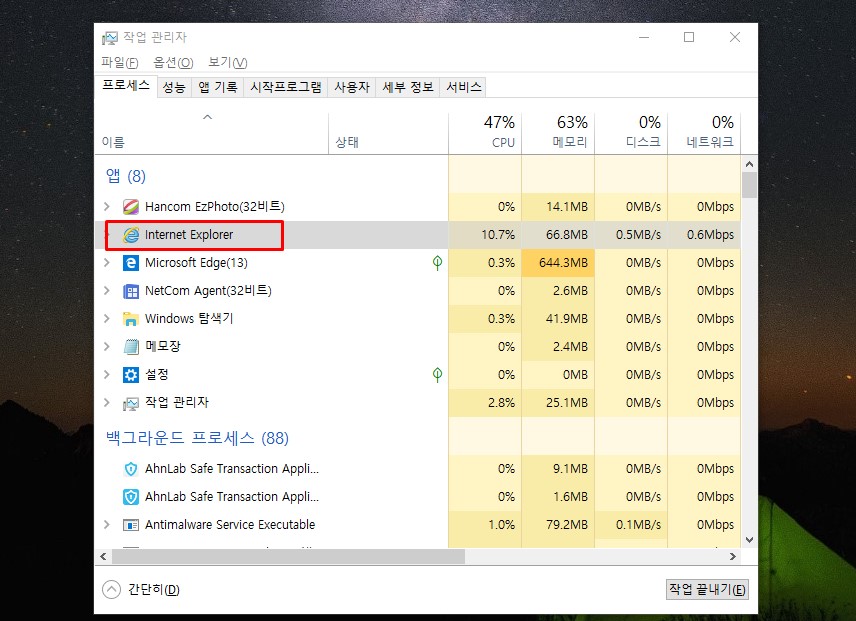Click the Task Manager title bar icon
The height and width of the screenshot is (621, 856).
[110, 38]
